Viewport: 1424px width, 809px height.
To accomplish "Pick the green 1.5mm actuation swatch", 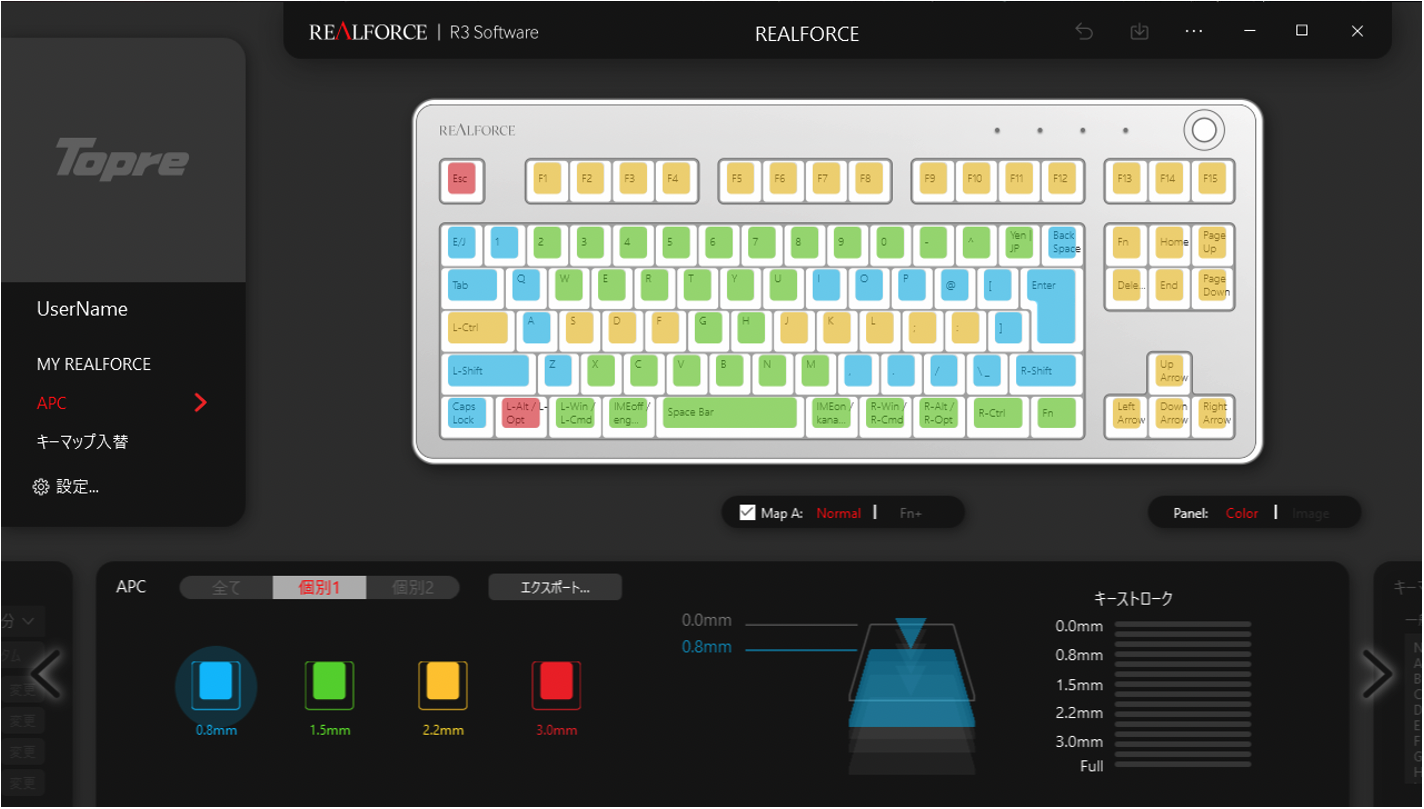I will point(330,684).
